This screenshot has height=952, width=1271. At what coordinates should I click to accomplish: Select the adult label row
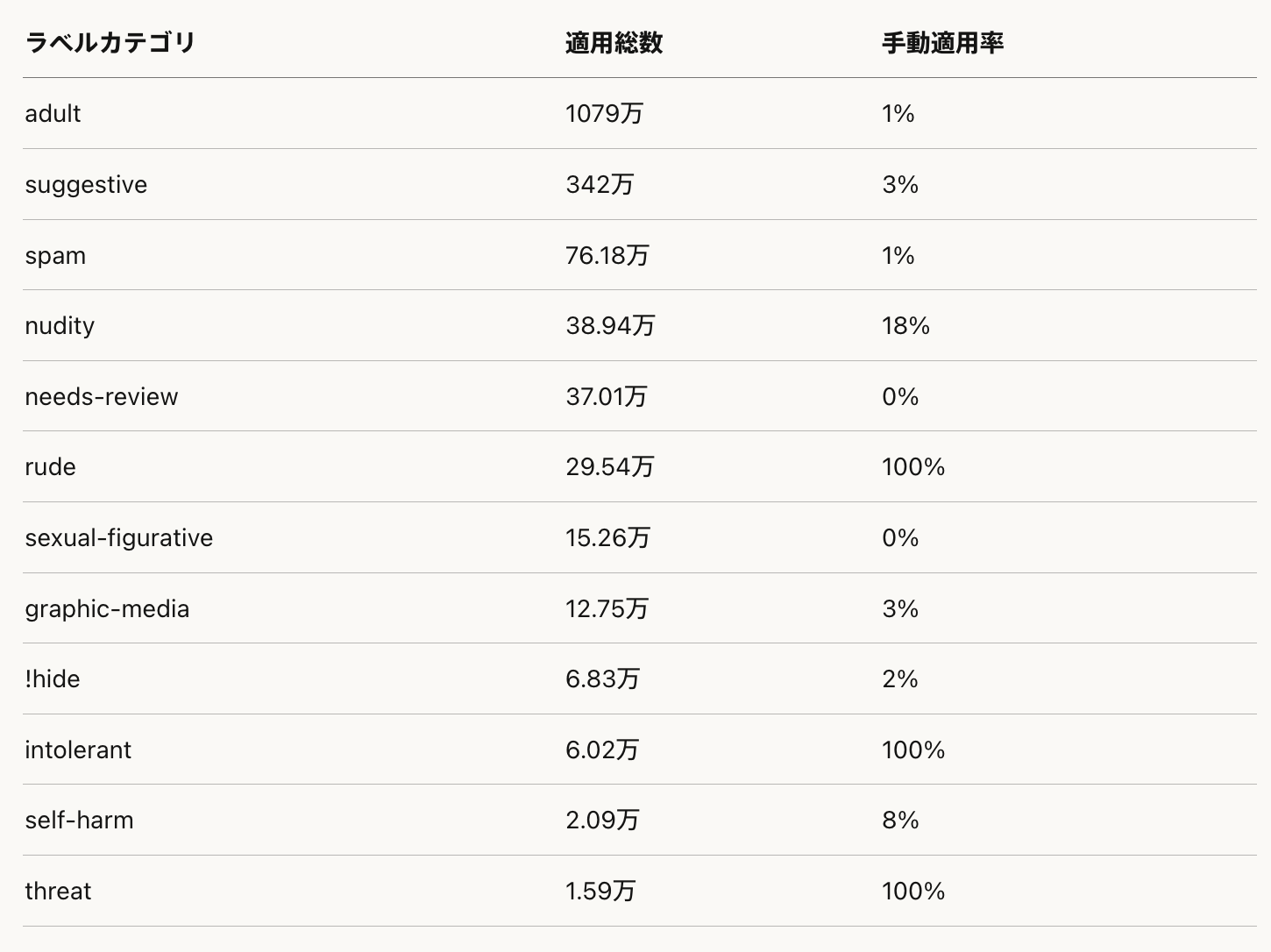coord(53,113)
